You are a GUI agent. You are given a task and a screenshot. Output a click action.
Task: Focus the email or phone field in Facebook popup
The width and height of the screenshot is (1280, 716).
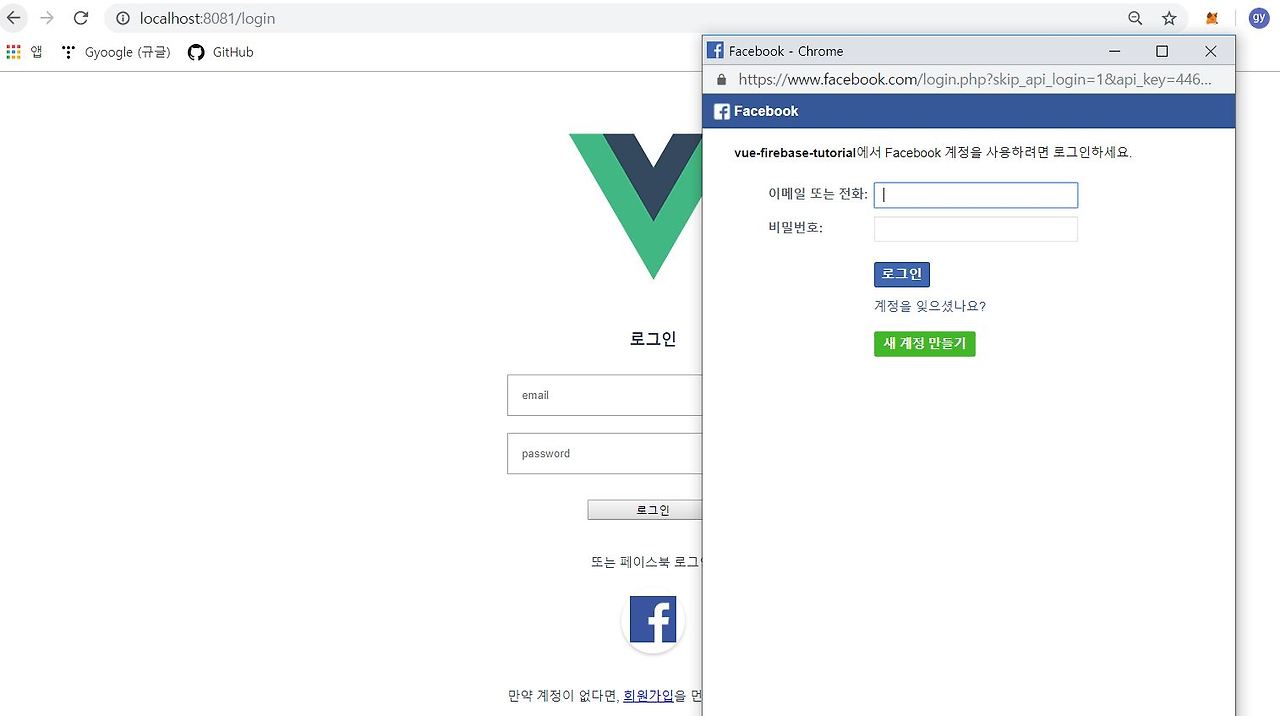(976, 195)
